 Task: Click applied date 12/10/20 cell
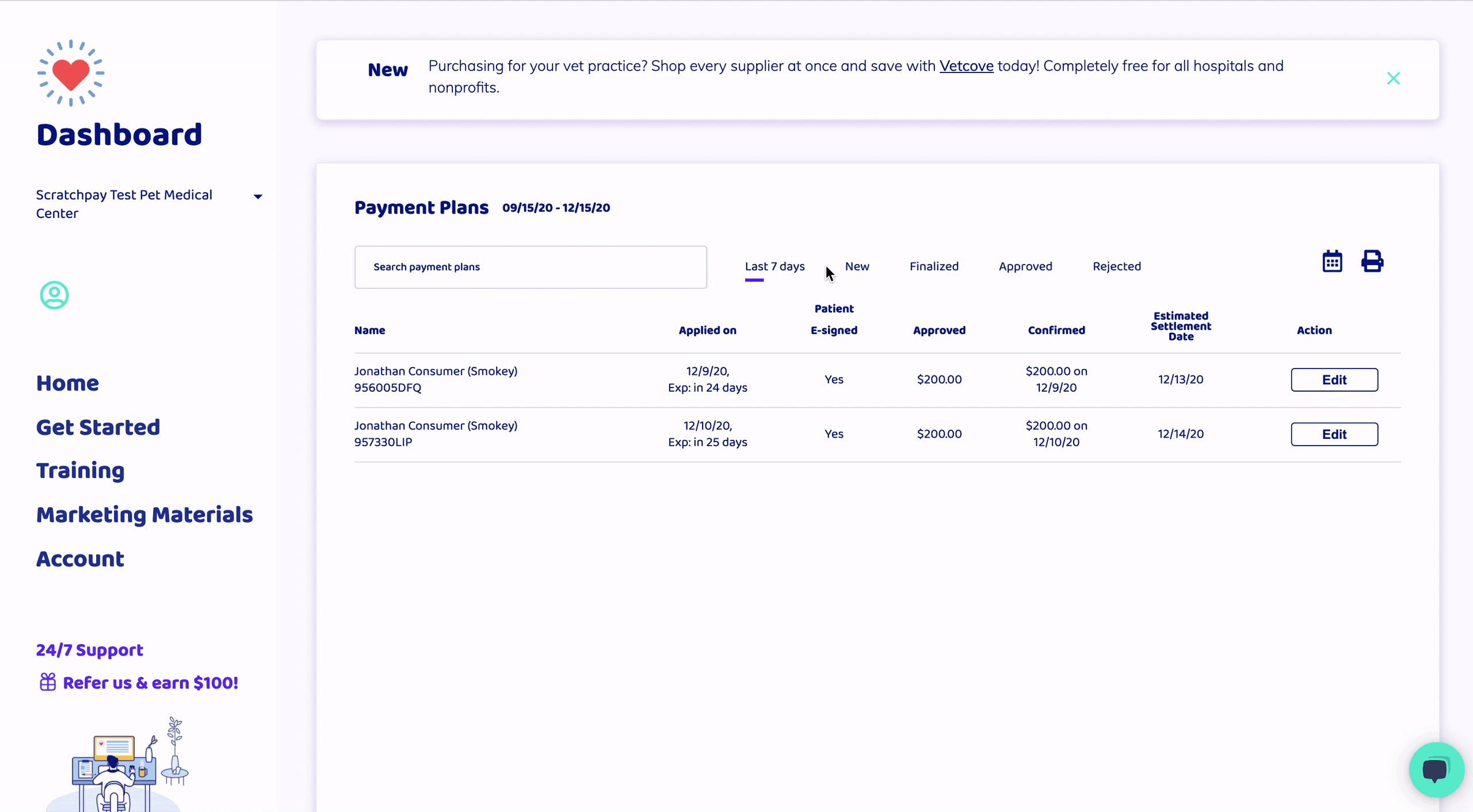click(707, 434)
